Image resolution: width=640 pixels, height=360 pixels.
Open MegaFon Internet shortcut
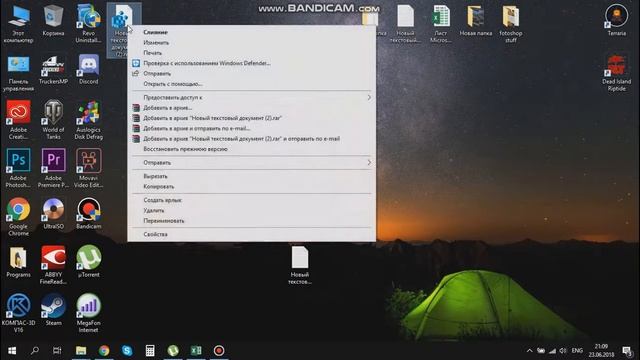(89, 313)
